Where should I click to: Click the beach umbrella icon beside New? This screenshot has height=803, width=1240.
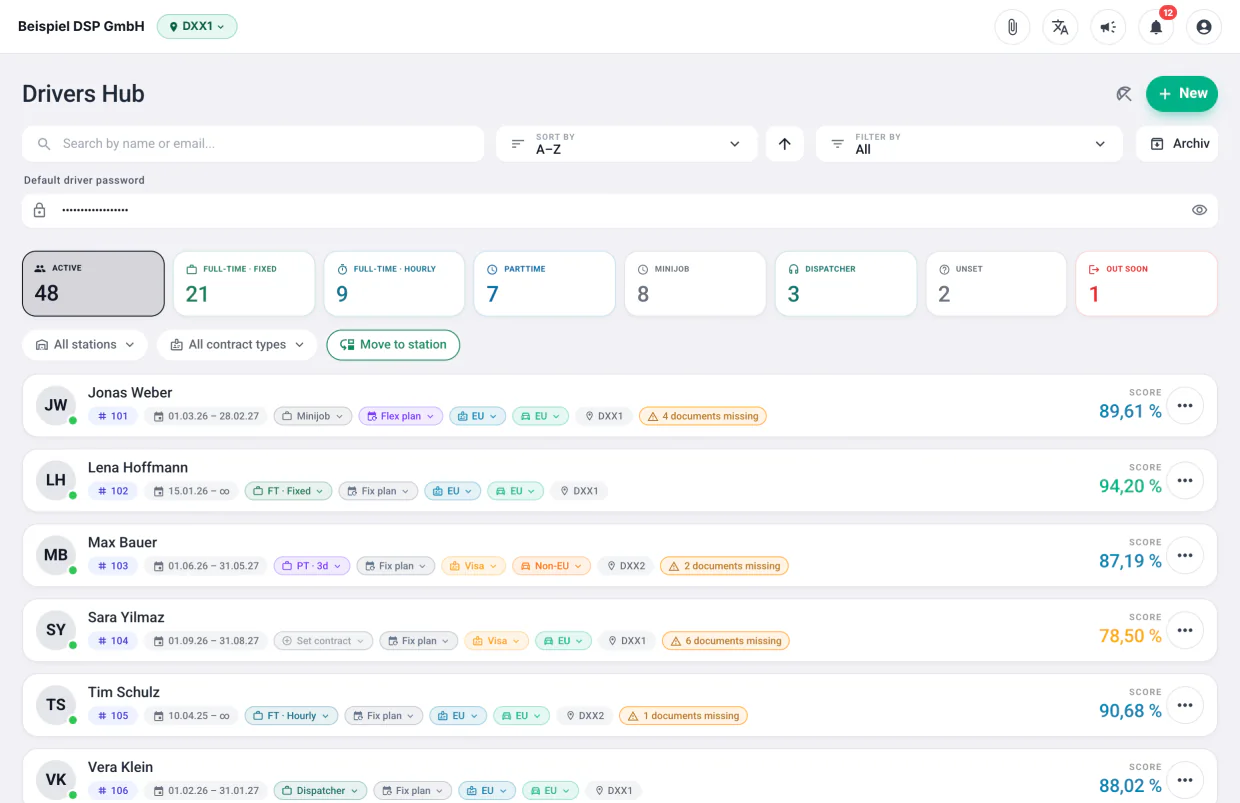tap(1124, 94)
